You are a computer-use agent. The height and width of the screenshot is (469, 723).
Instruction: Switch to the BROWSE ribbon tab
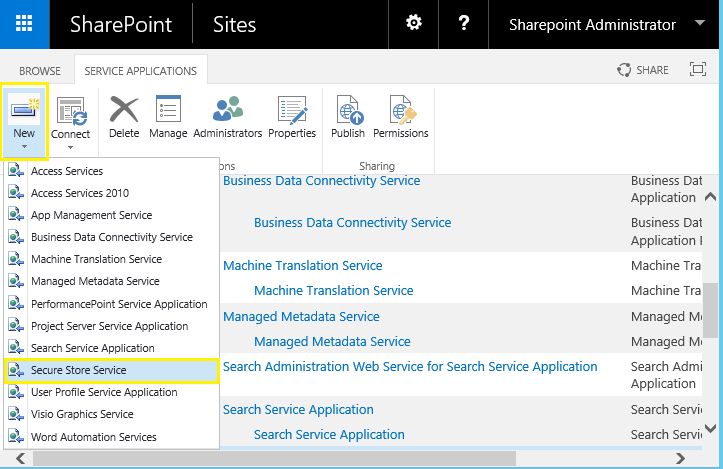[x=40, y=71]
